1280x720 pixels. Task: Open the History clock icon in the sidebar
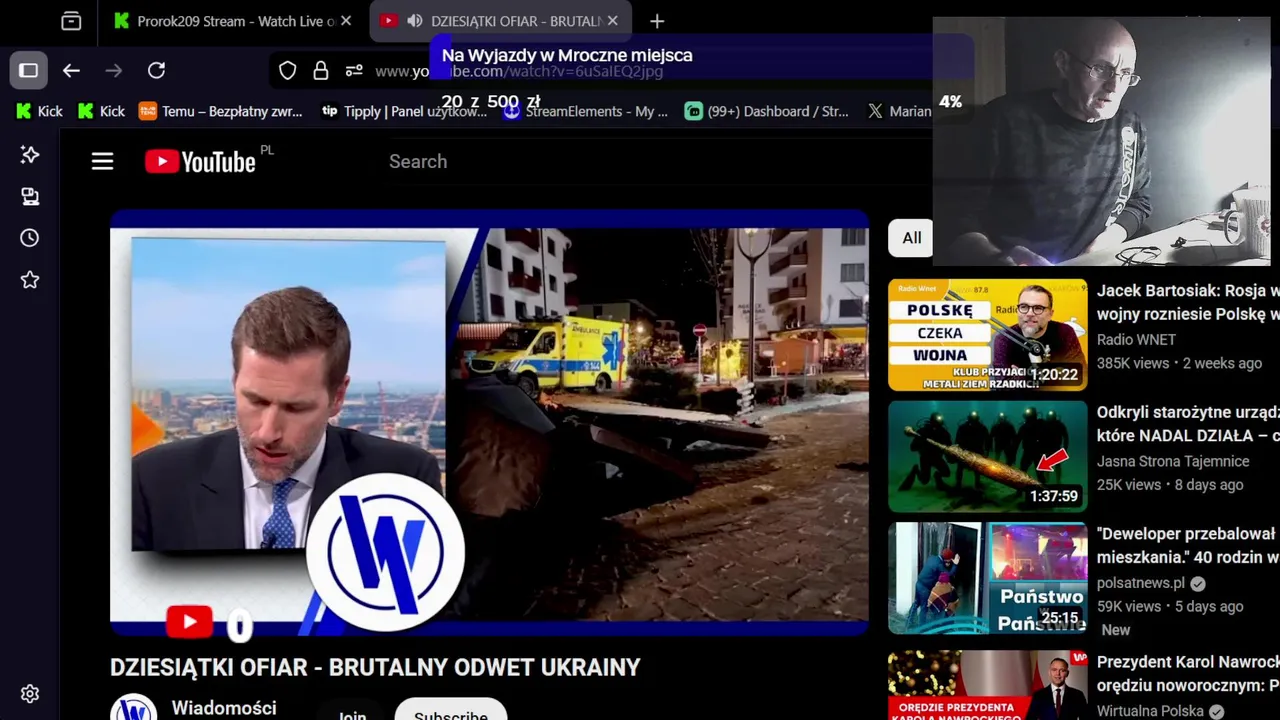(30, 238)
